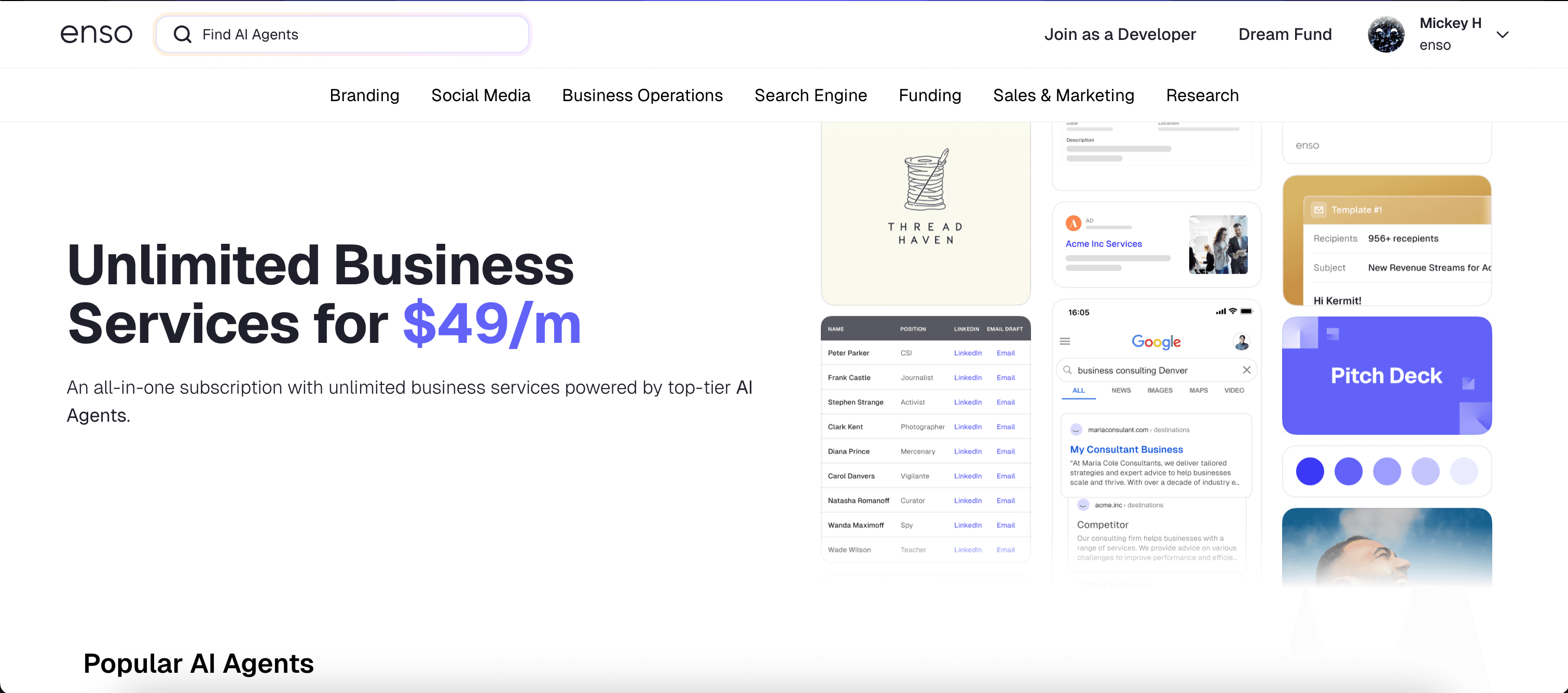Image resolution: width=1568 pixels, height=693 pixels.
Task: Expand the Mickey H account dropdown
Action: [x=1502, y=35]
